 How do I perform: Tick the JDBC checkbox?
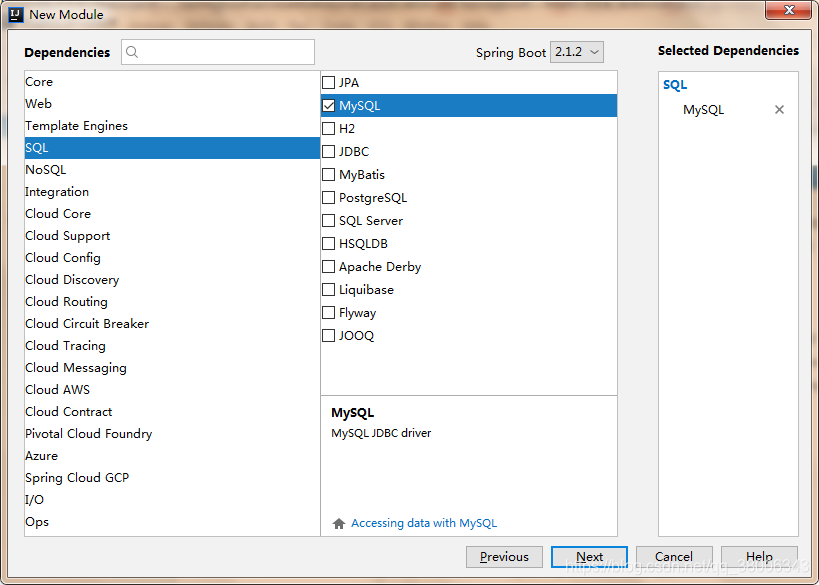pyautogui.click(x=329, y=151)
